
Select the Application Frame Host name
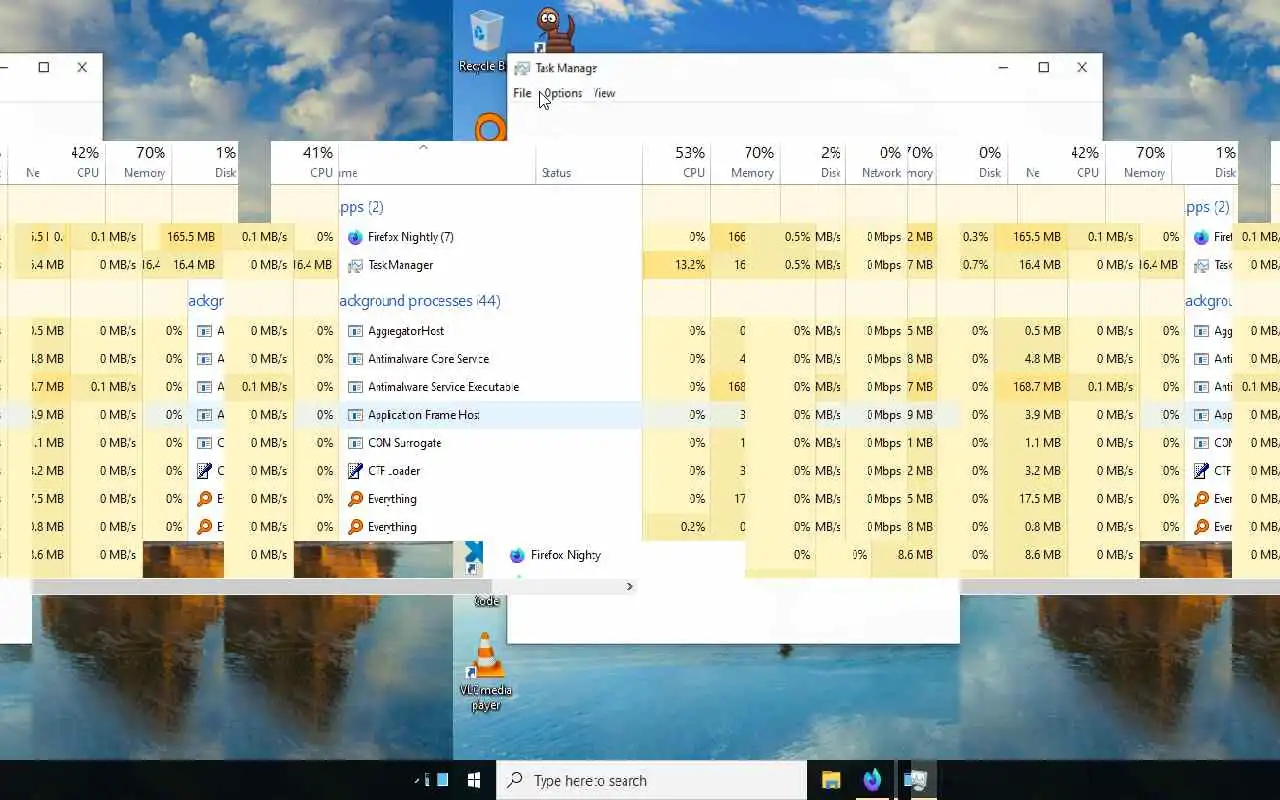pos(424,415)
